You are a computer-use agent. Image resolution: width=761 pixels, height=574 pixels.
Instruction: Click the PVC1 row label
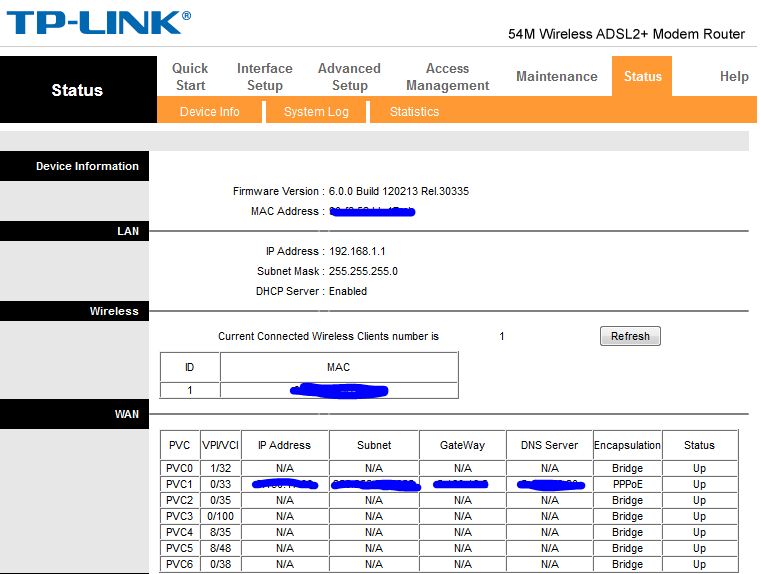click(x=180, y=484)
